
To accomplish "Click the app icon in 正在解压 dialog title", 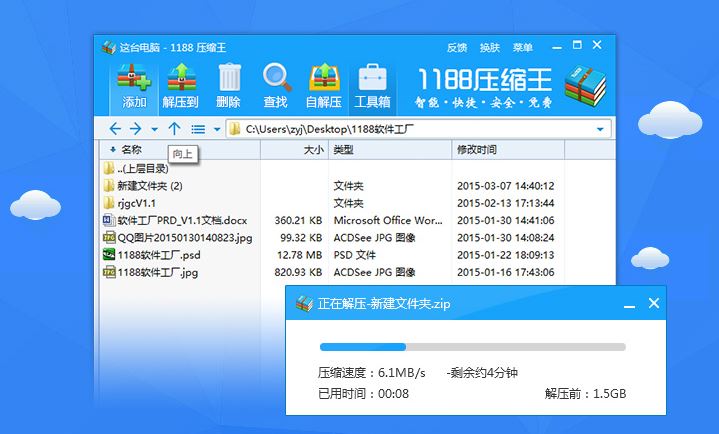I will (x=304, y=303).
